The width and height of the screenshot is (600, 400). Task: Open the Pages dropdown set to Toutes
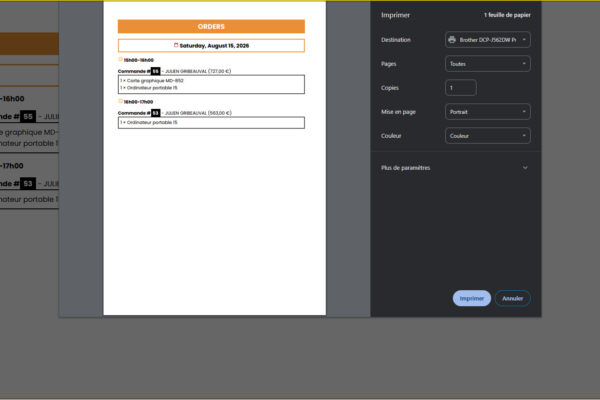(x=488, y=64)
